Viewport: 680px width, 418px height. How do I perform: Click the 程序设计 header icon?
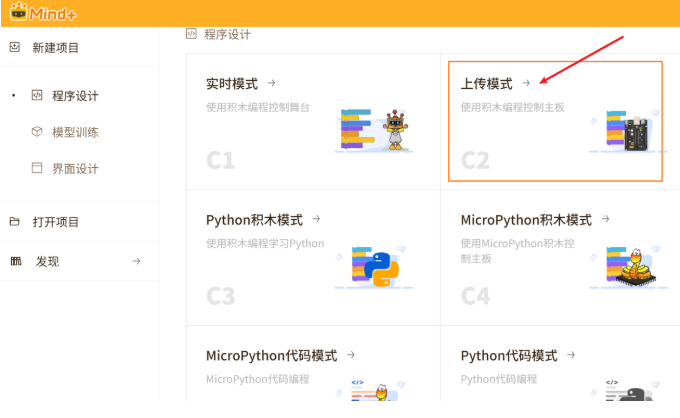coord(191,34)
